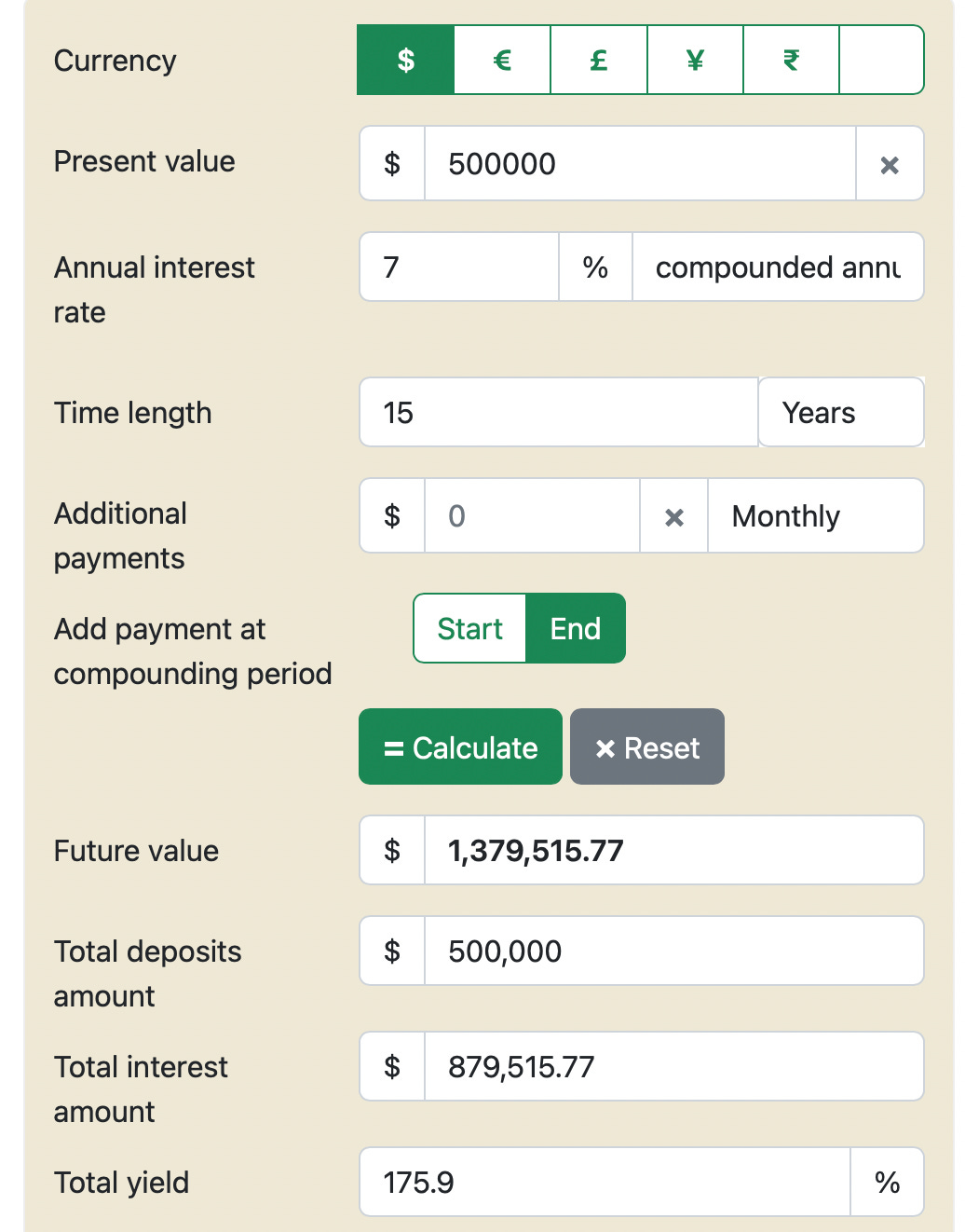Select the Total interest amount 879,515.77

click(x=674, y=1067)
